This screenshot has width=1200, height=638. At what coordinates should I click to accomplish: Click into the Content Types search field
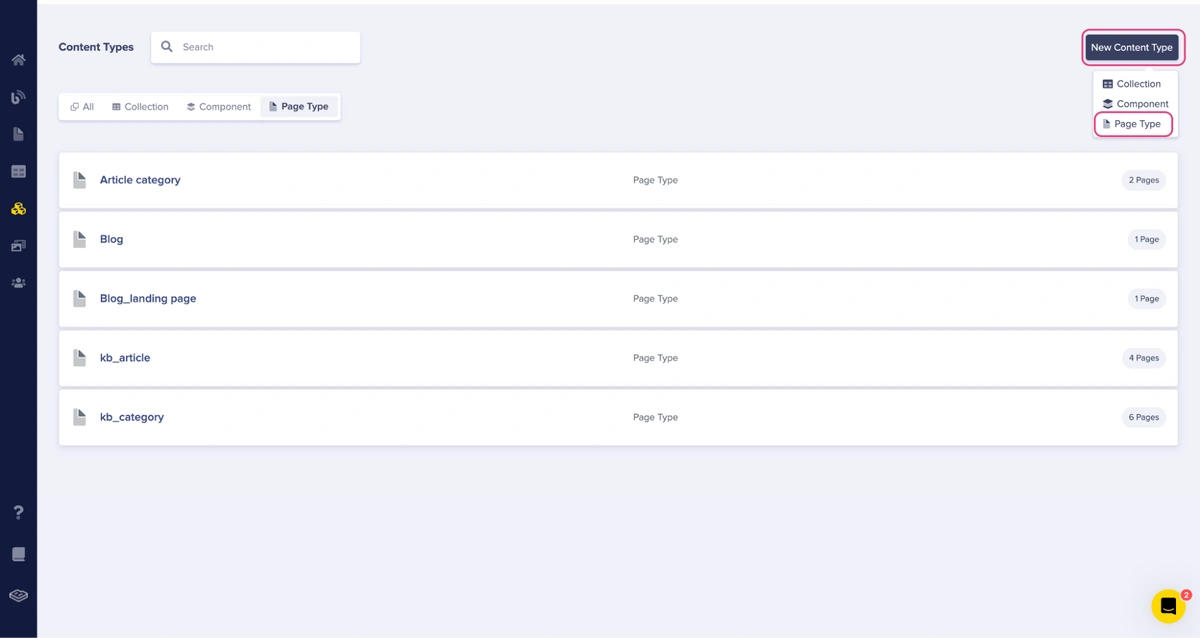[x=265, y=47]
